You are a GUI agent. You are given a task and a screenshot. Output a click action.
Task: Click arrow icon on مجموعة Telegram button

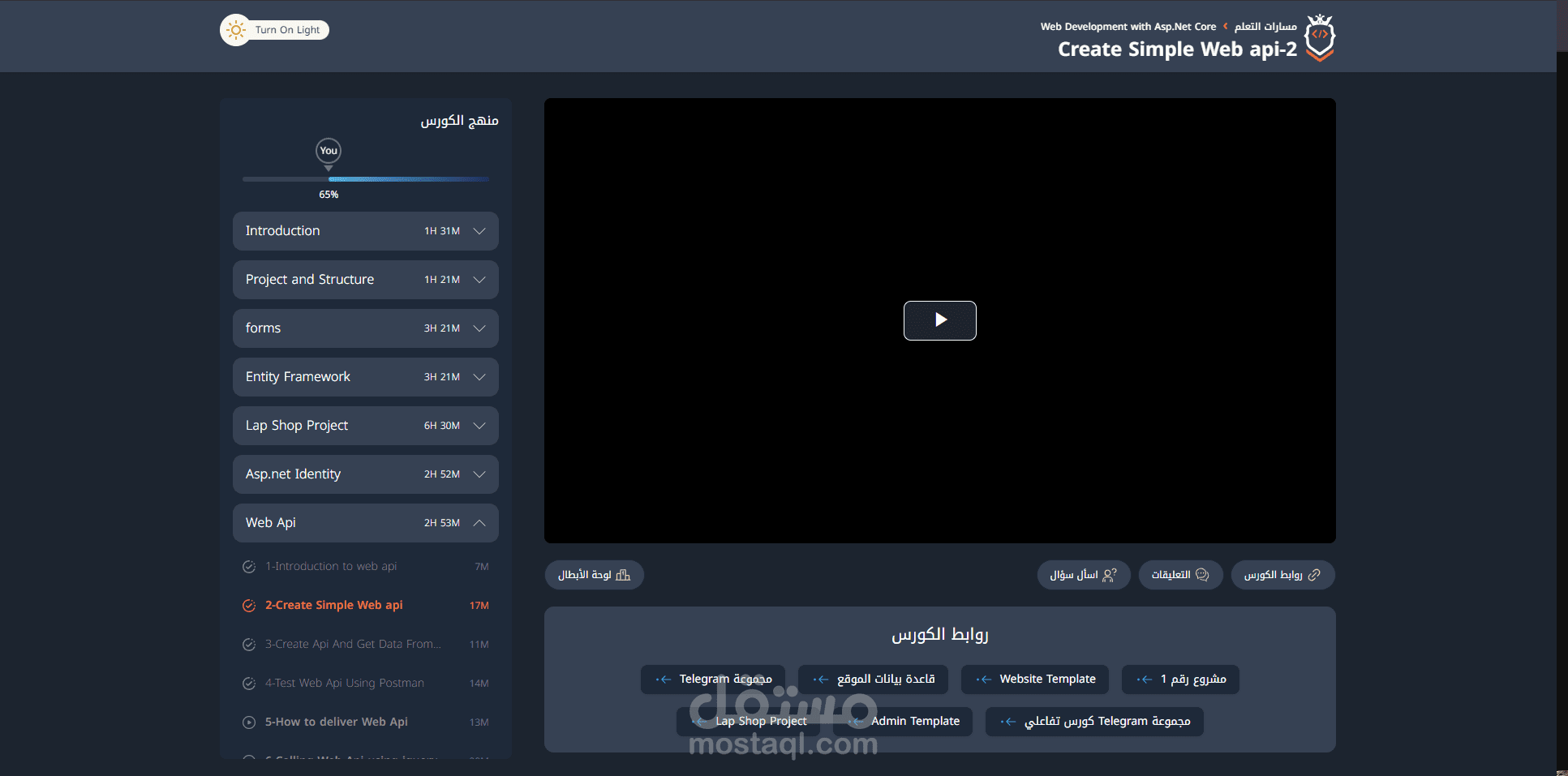tap(664, 680)
